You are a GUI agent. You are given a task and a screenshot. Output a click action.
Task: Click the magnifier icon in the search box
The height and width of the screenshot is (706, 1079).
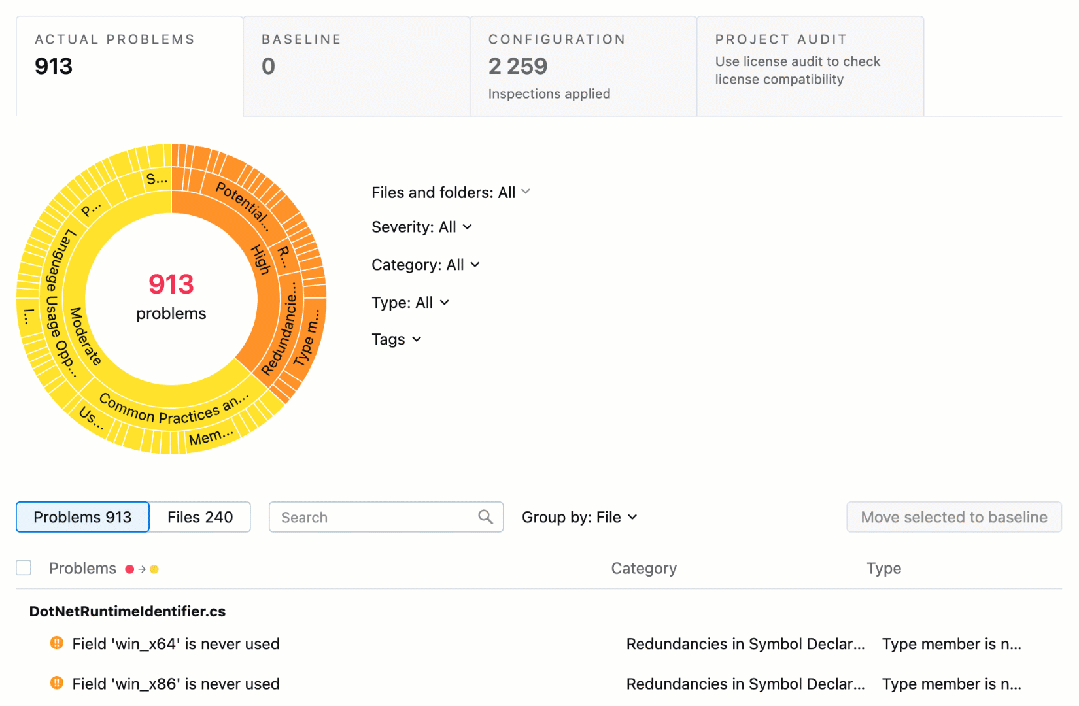pyautogui.click(x=485, y=517)
